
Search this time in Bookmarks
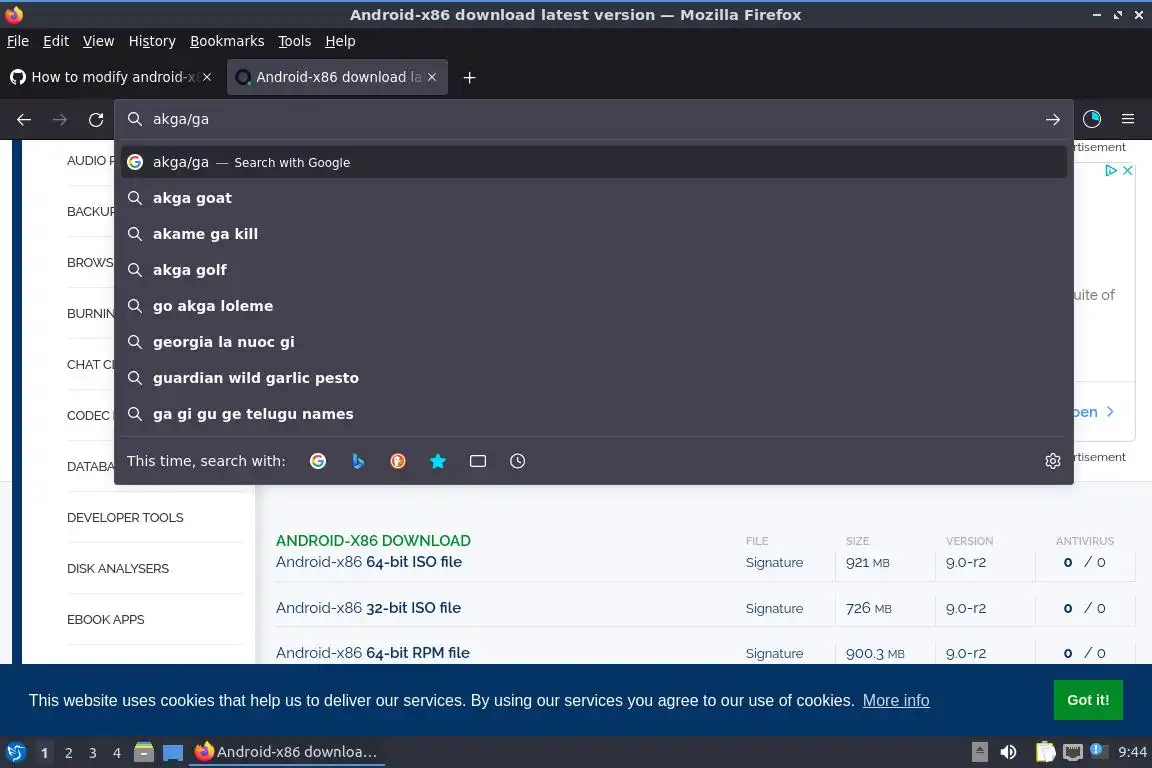pos(438,461)
